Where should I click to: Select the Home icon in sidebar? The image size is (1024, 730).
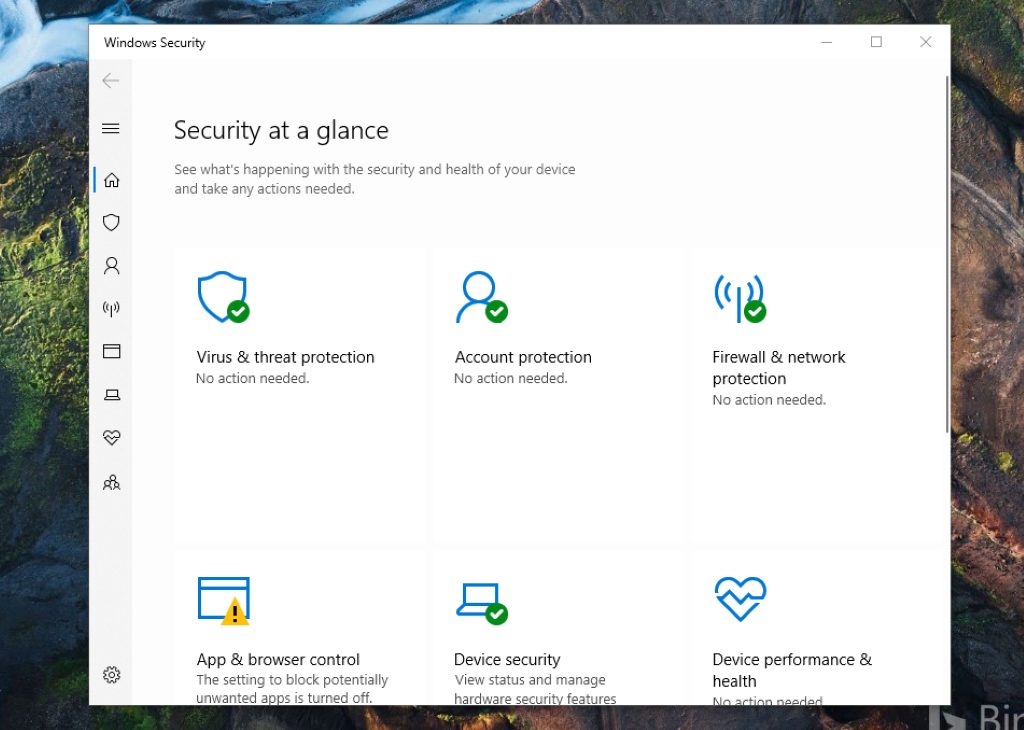(112, 180)
